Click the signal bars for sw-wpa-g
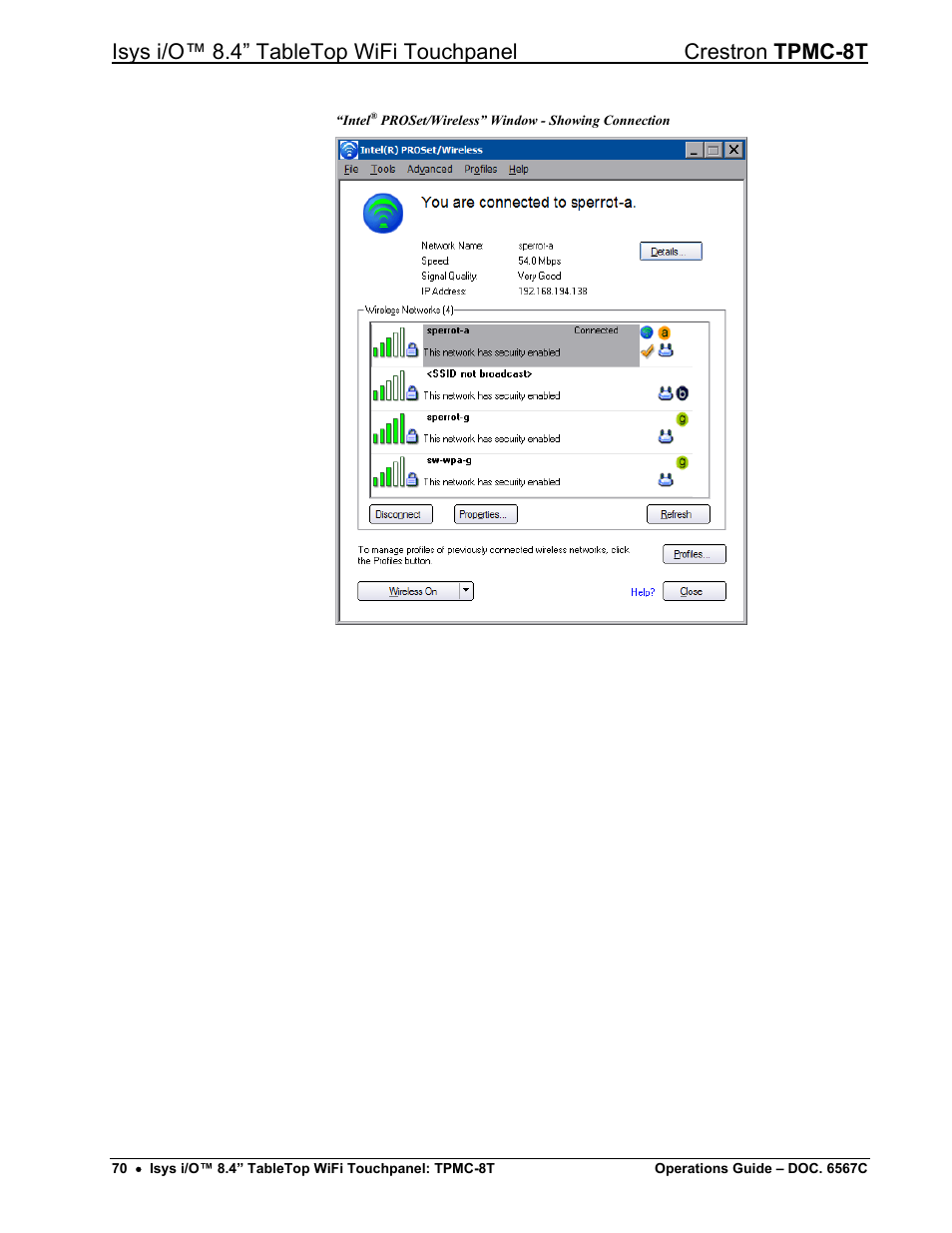952x1233 pixels. click(x=388, y=471)
